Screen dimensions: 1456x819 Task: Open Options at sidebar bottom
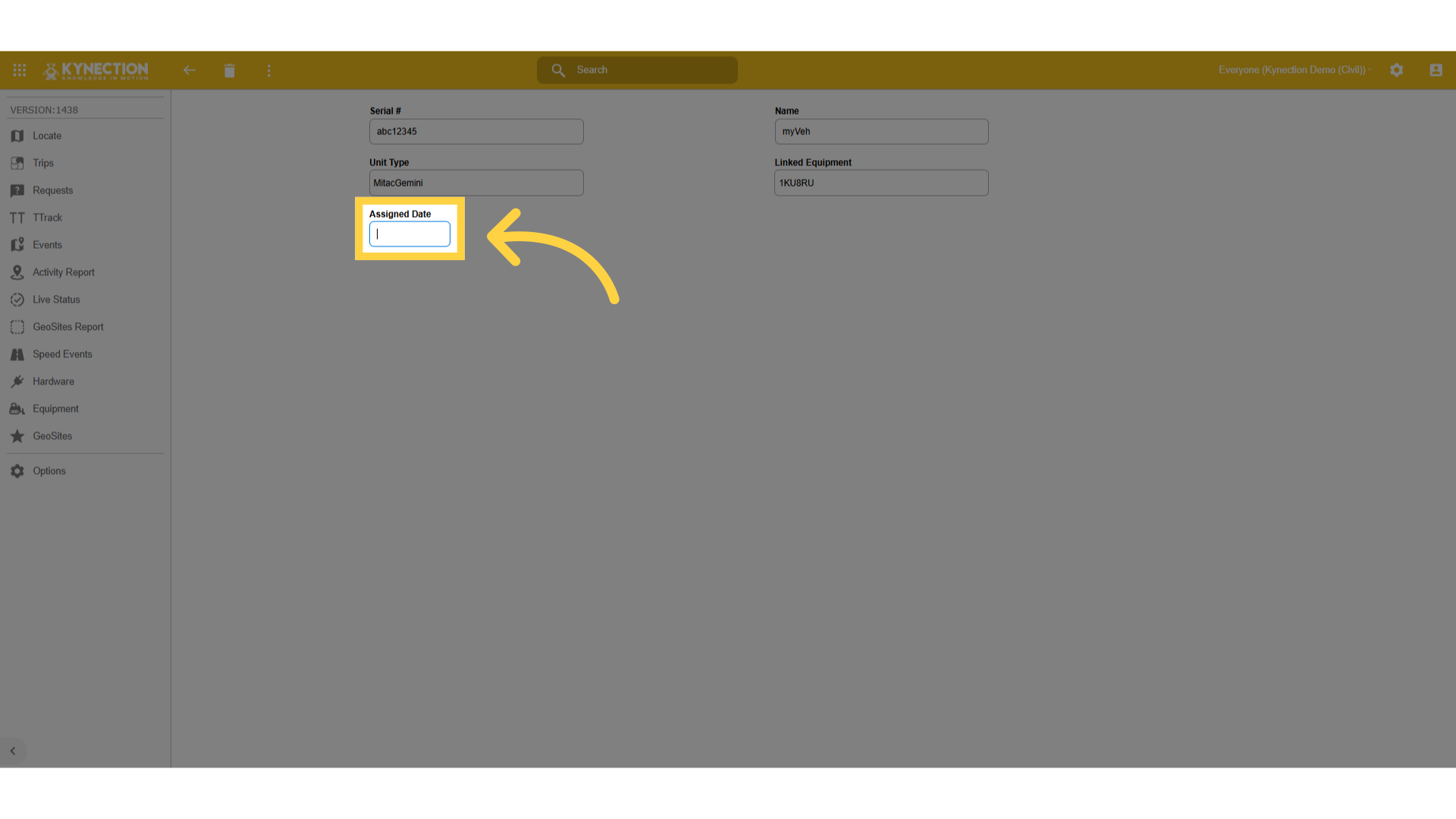pos(49,471)
